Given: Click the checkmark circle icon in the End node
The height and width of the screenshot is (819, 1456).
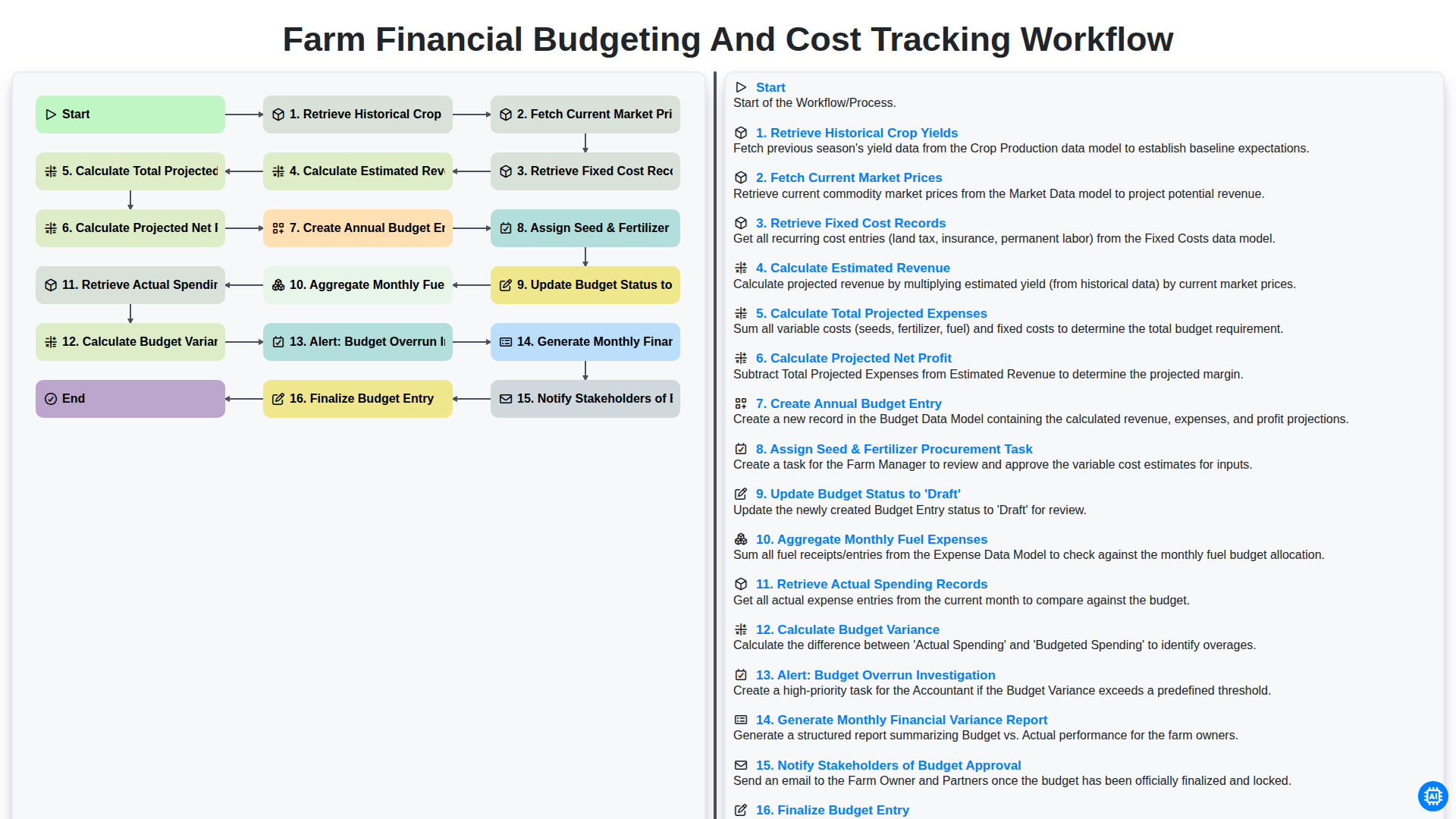Looking at the screenshot, I should click(x=51, y=399).
